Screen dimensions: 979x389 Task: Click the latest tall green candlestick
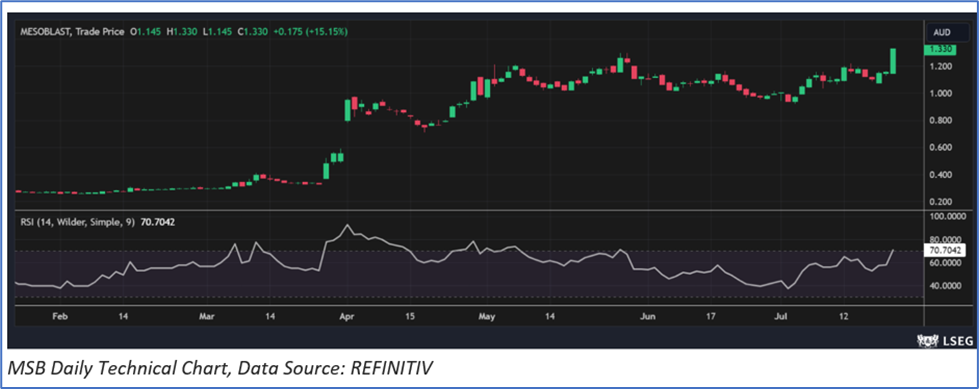click(893, 61)
